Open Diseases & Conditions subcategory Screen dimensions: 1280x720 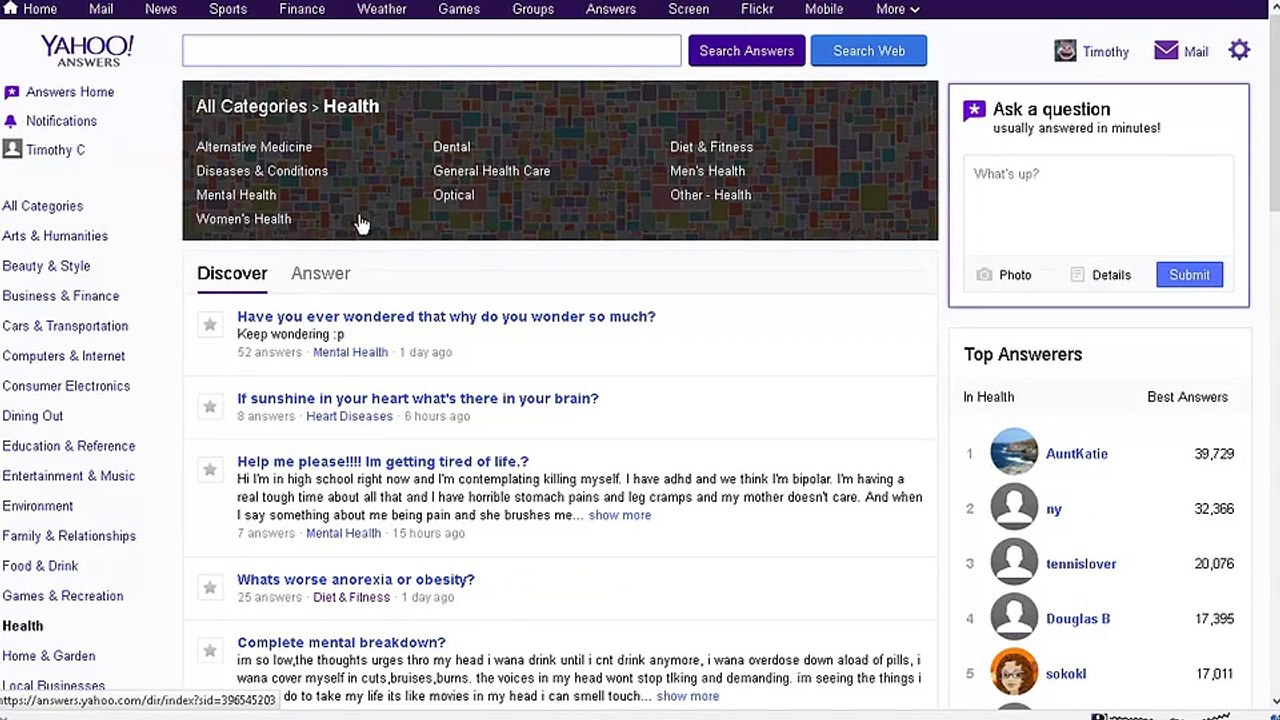click(262, 171)
